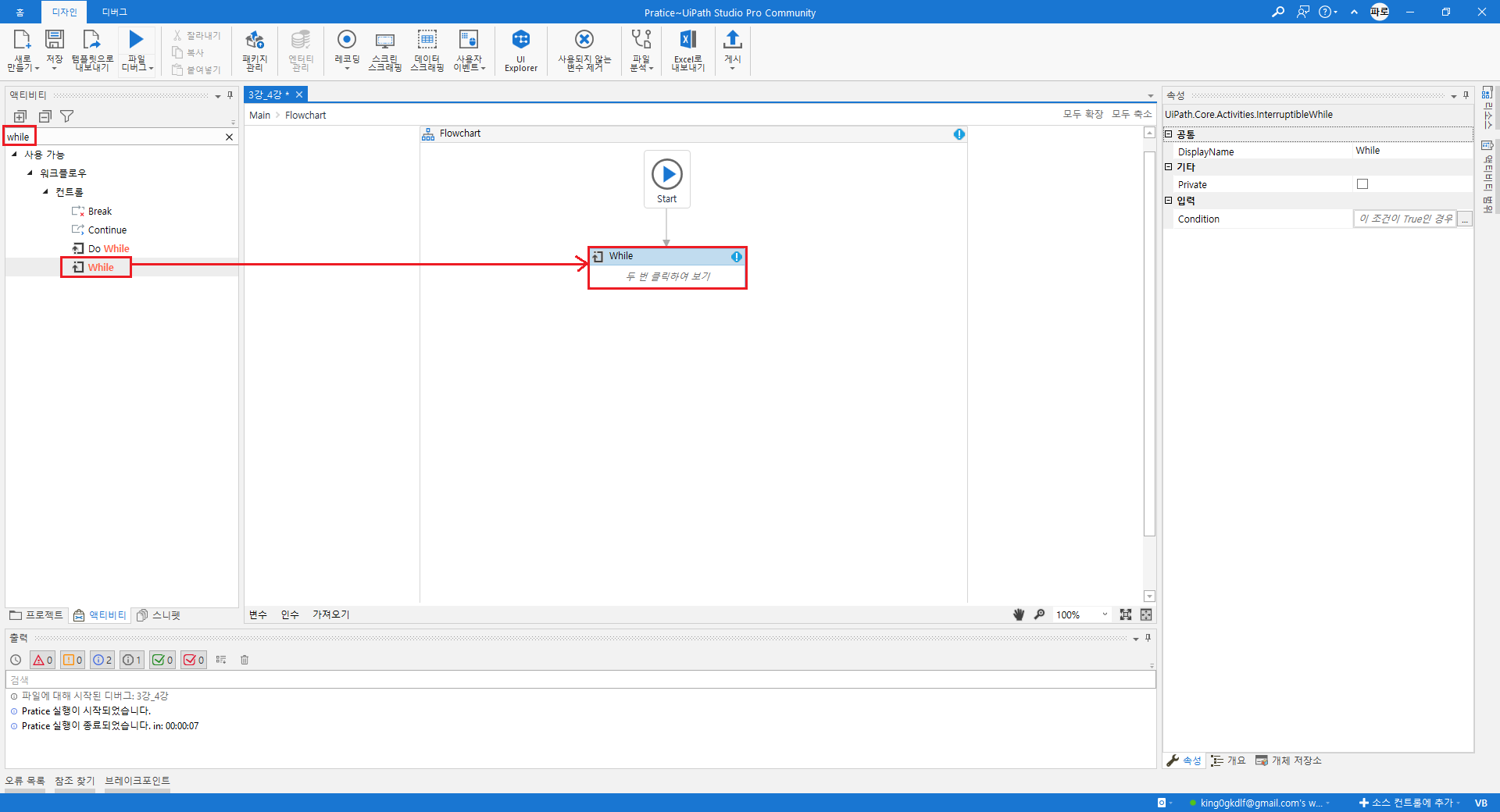Open 파일 디버그 dropdown arrow
Image resolution: width=1500 pixels, height=812 pixels.
pyautogui.click(x=151, y=69)
